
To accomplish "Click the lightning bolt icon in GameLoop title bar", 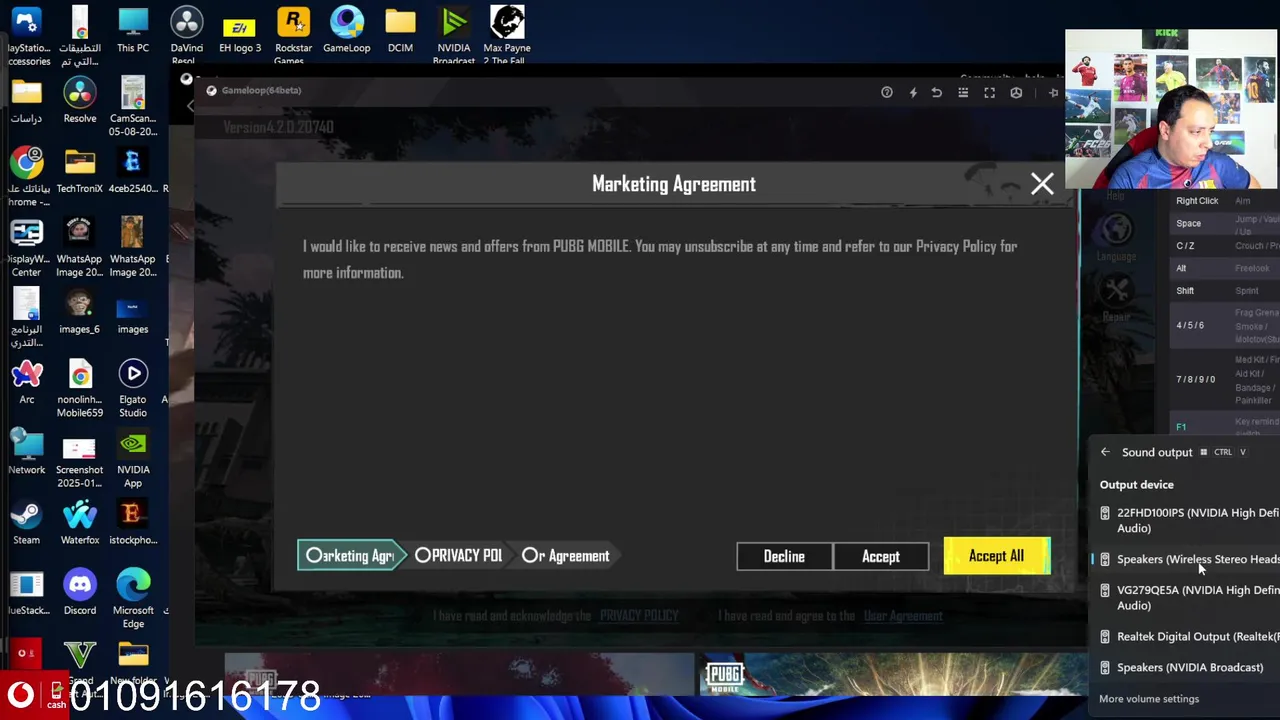I will 912,92.
